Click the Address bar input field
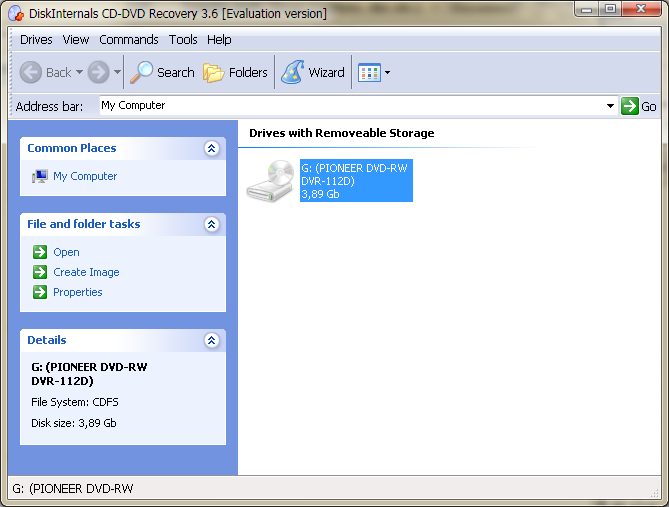 (352, 105)
